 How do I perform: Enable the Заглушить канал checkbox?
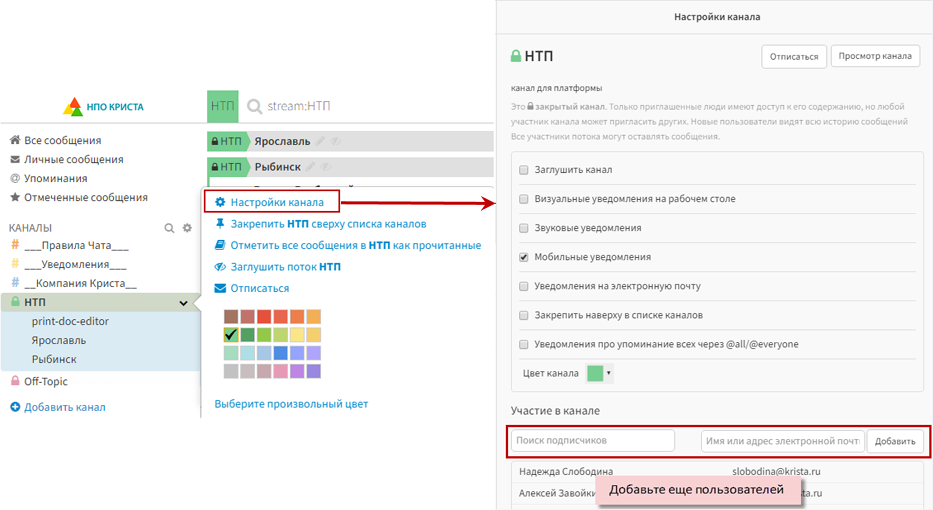click(524, 170)
